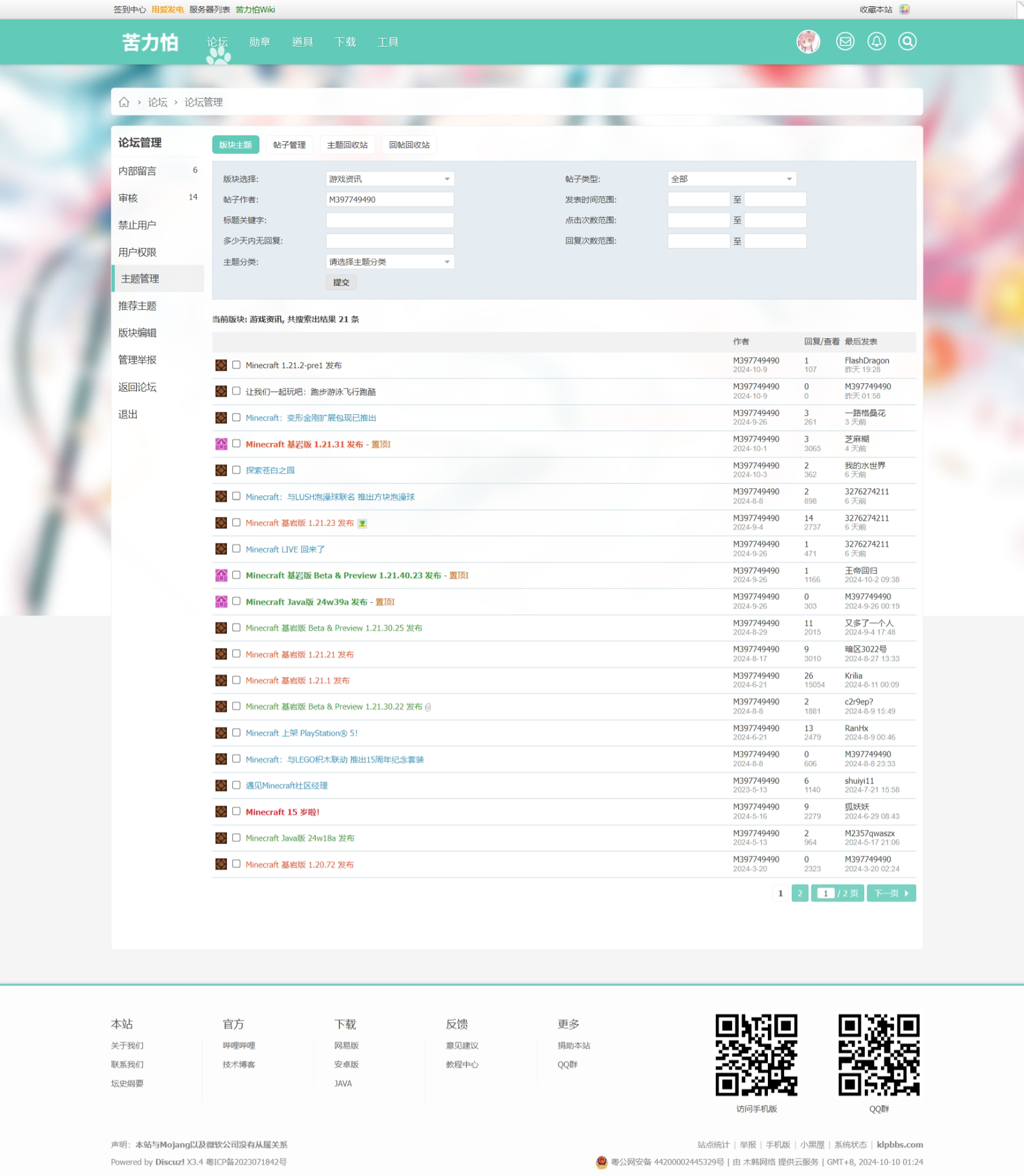Open thread Minecraft 上架 PlayStation® 5!
This screenshot has height=1176, width=1024.
coord(302,733)
